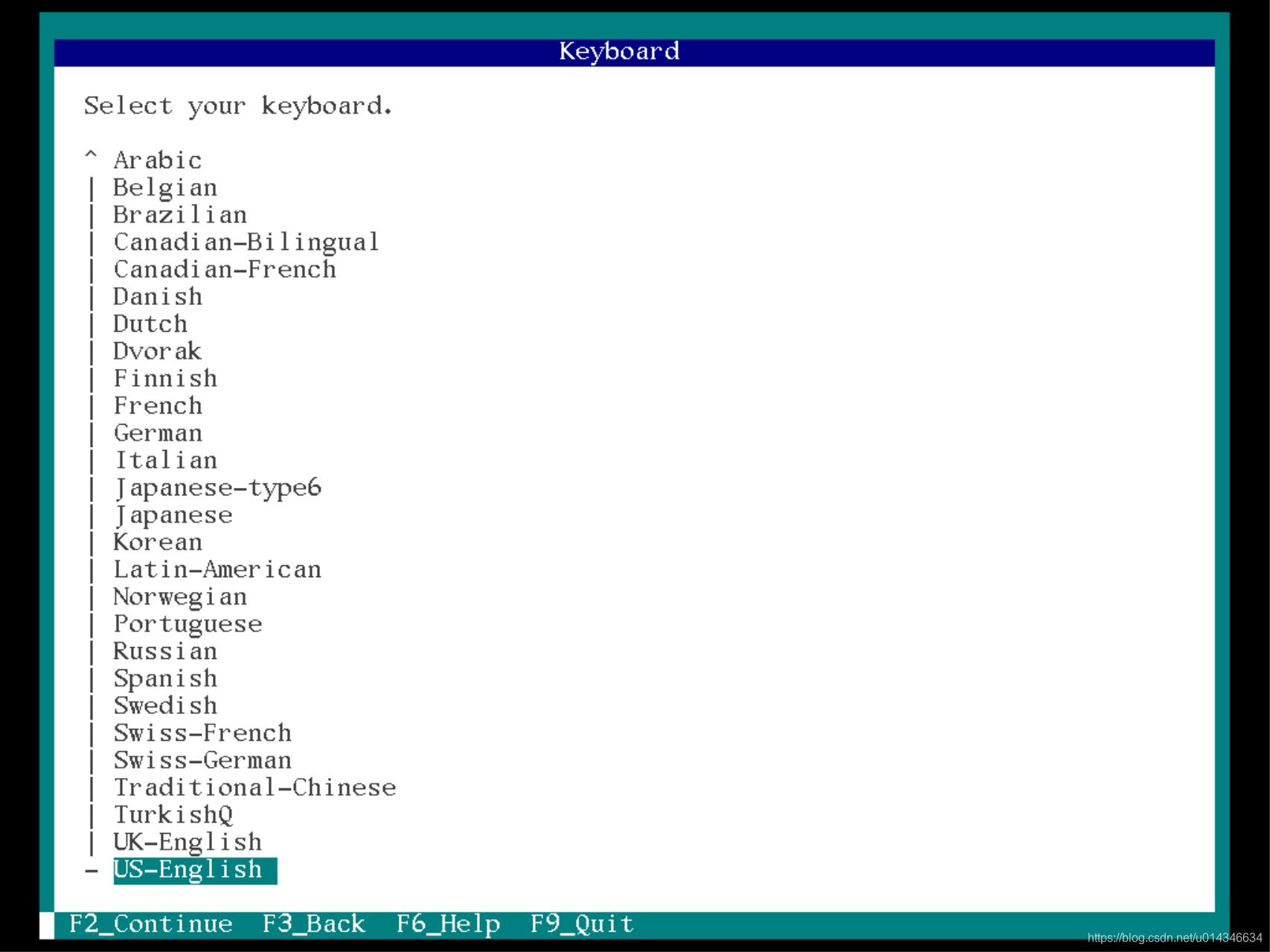The image size is (1270, 952).
Task: Select Belgian keyboard layout
Action: 165,187
